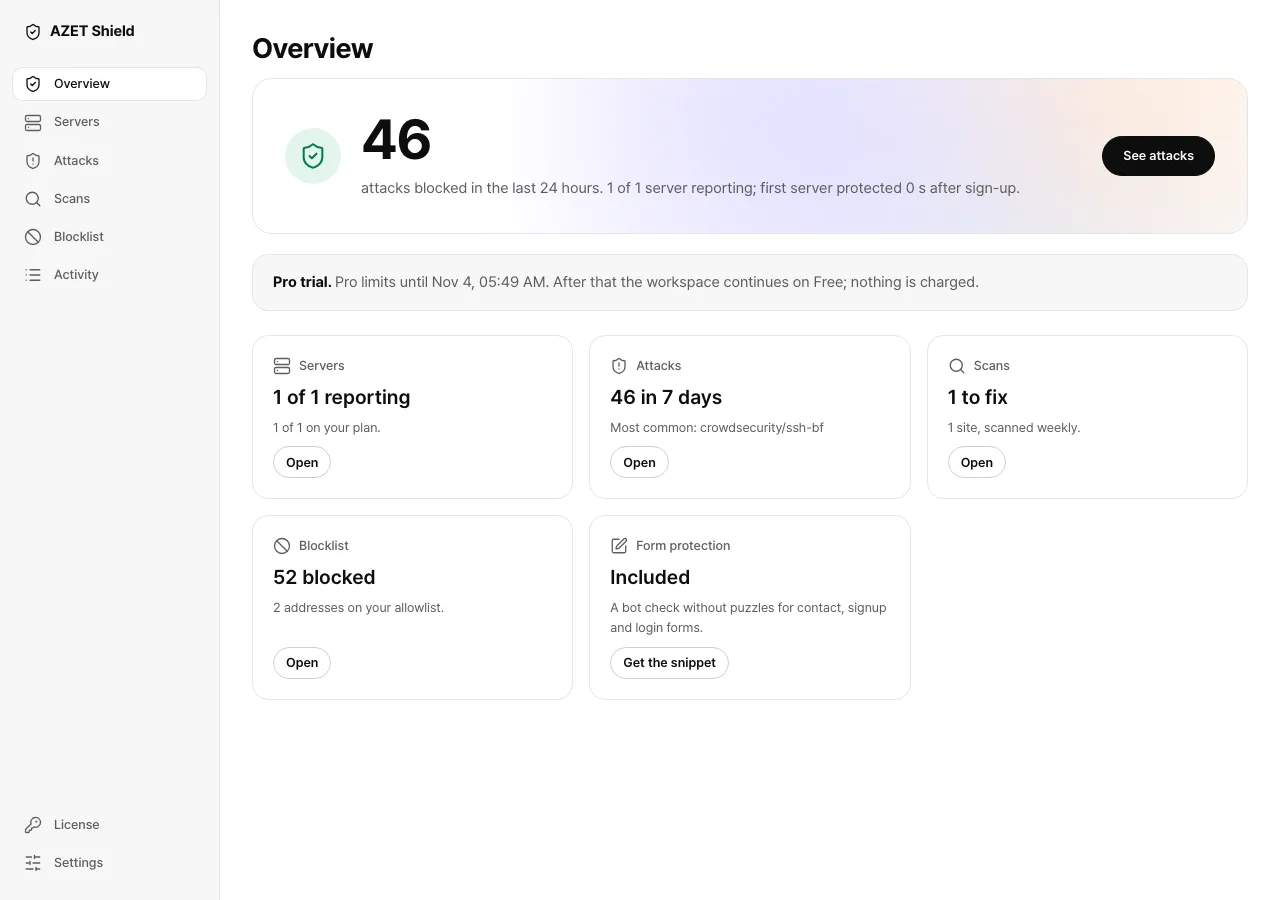
Task: Click the Attacks card shield icon
Action: coord(619,366)
